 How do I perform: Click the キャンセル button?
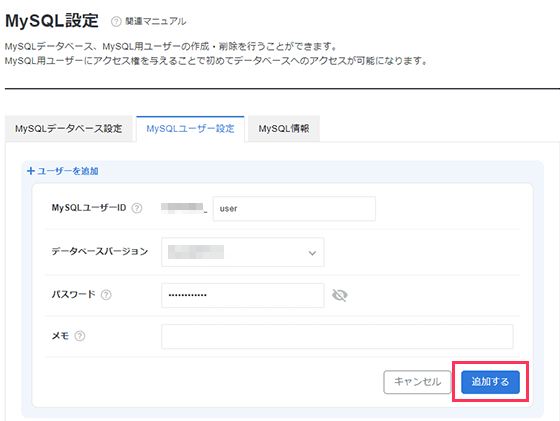[417, 382]
